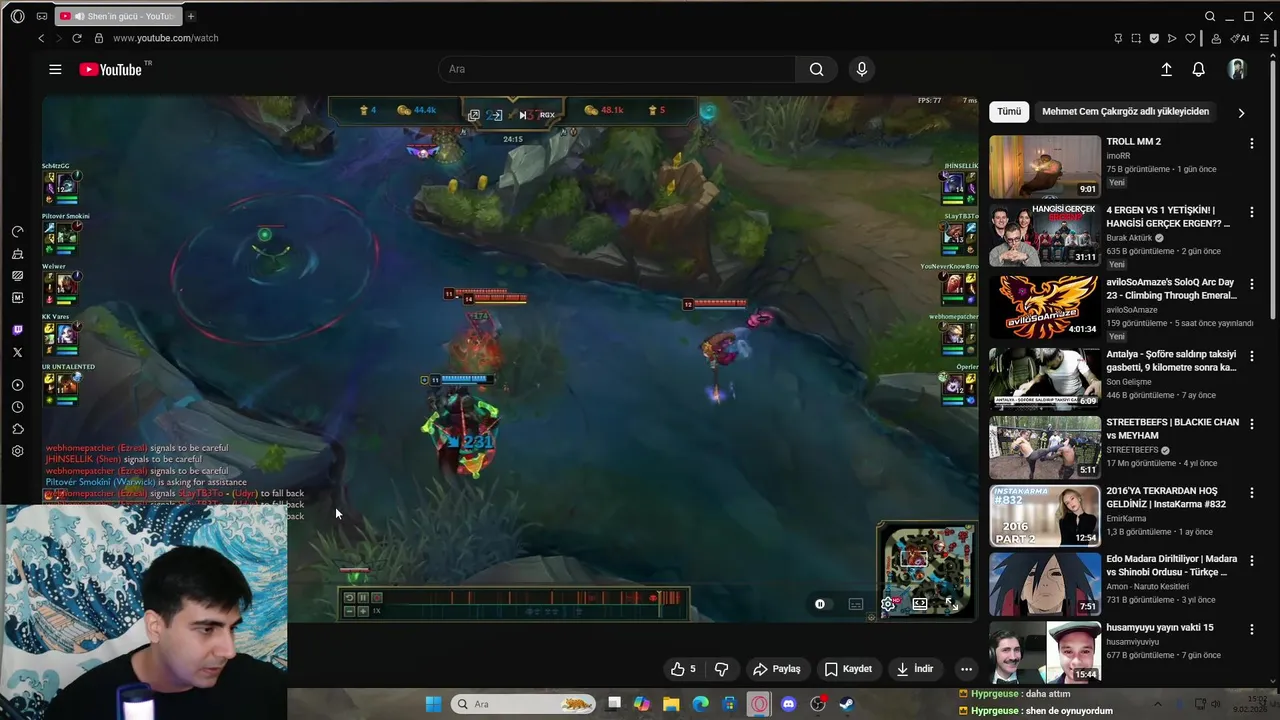Open the X icon in the Opera sidebar
1280x720 pixels.
point(17,352)
